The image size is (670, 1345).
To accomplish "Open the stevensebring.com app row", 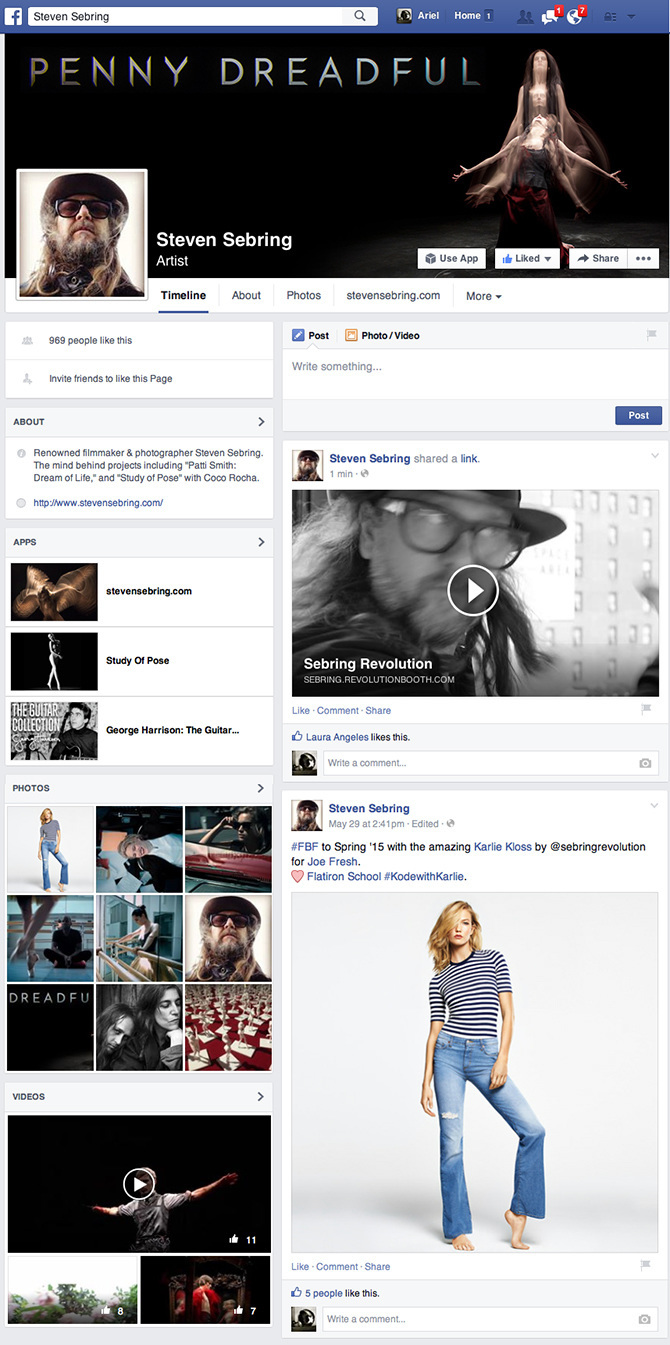I will (x=139, y=592).
